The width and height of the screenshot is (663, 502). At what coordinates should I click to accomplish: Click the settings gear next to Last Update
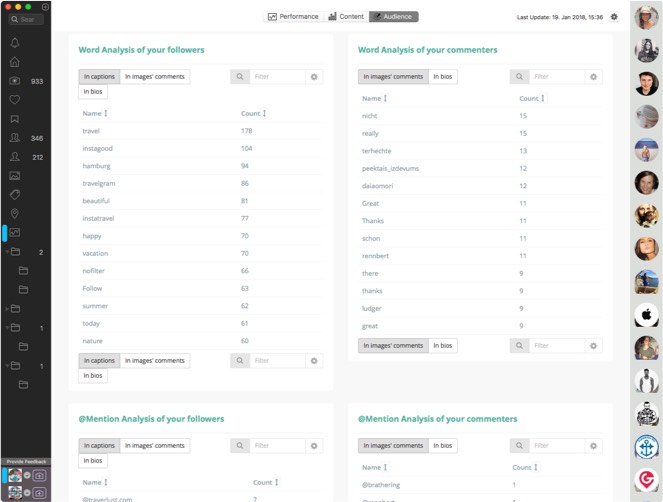pyautogui.click(x=614, y=17)
